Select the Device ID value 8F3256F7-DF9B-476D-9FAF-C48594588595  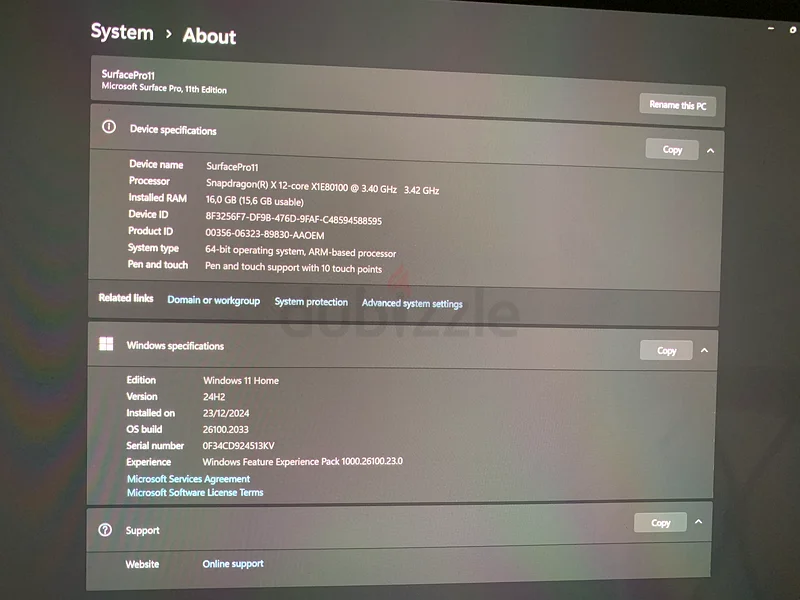[293, 218]
